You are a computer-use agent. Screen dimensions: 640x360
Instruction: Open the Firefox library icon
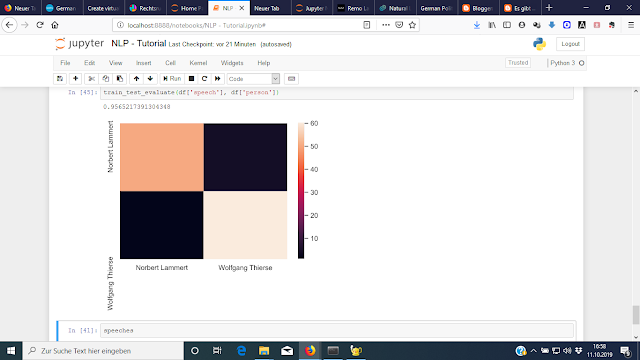click(x=492, y=25)
